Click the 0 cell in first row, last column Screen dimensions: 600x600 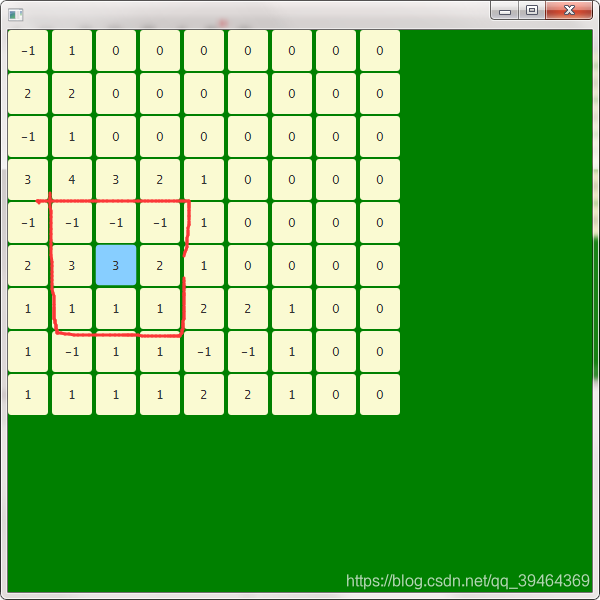pos(380,51)
